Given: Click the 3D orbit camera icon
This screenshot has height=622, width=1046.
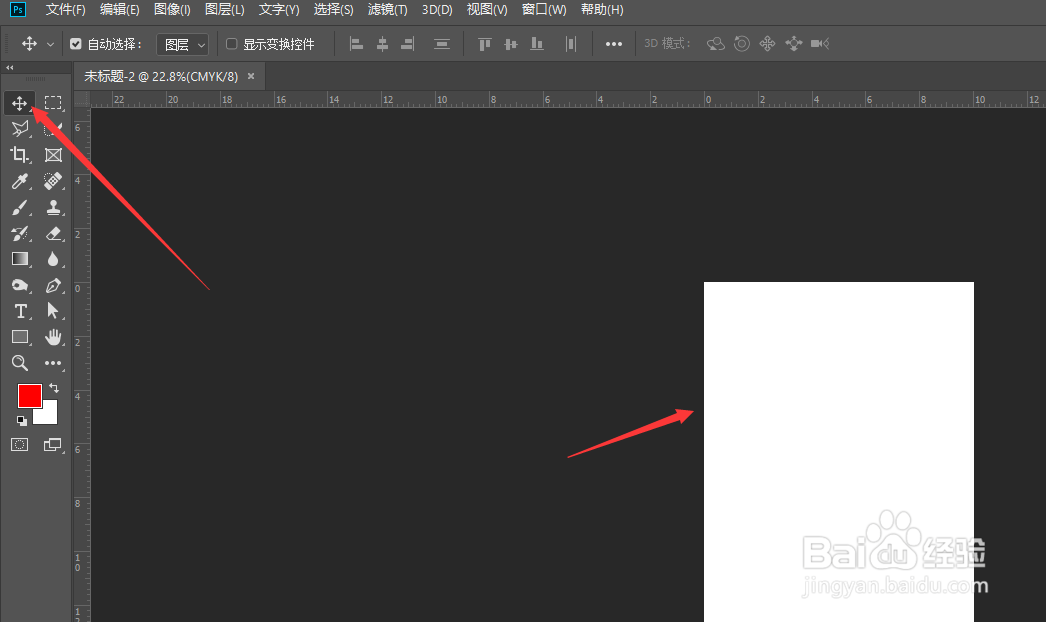Looking at the screenshot, I should coord(716,44).
